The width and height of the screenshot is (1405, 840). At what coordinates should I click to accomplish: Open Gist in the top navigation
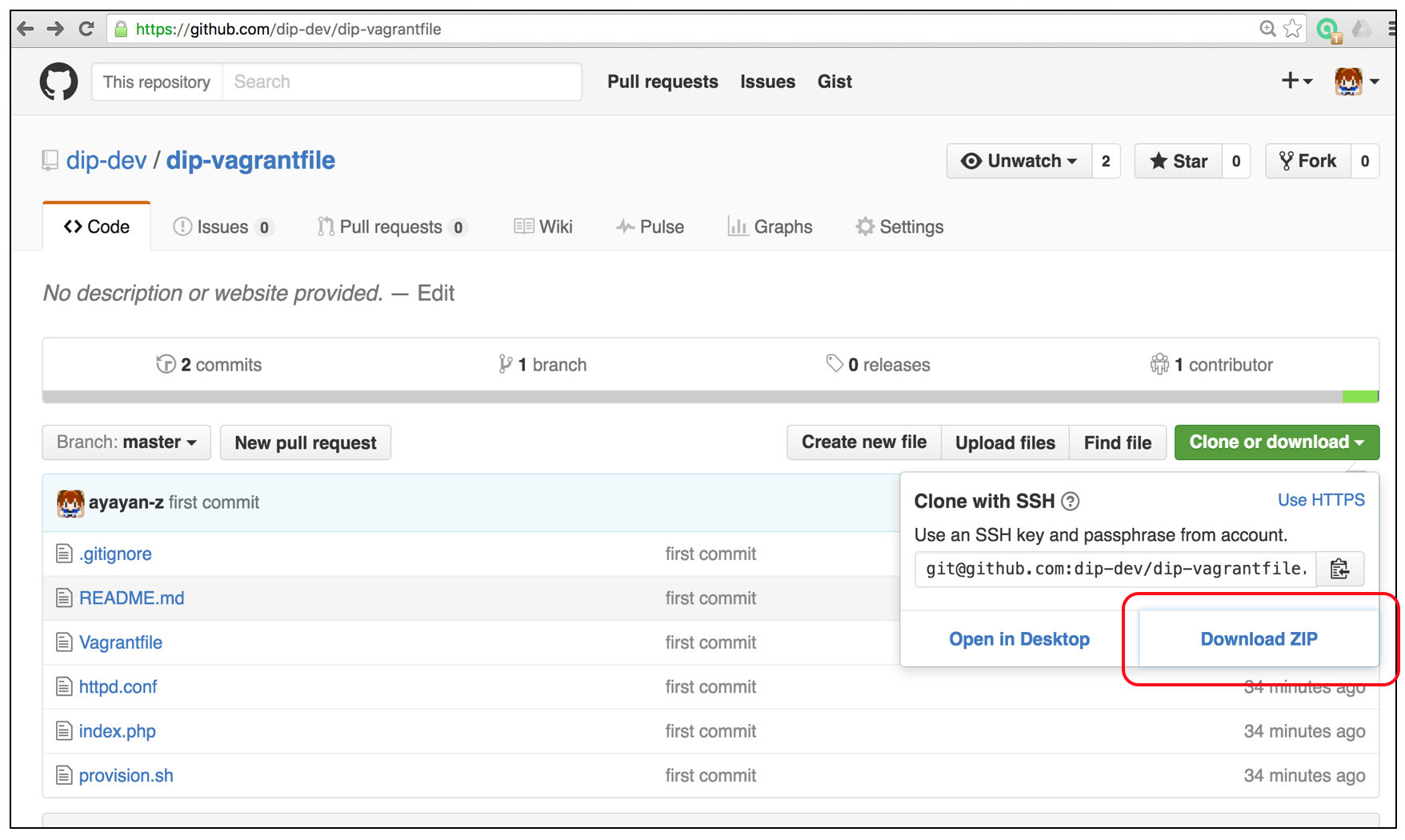tap(835, 82)
